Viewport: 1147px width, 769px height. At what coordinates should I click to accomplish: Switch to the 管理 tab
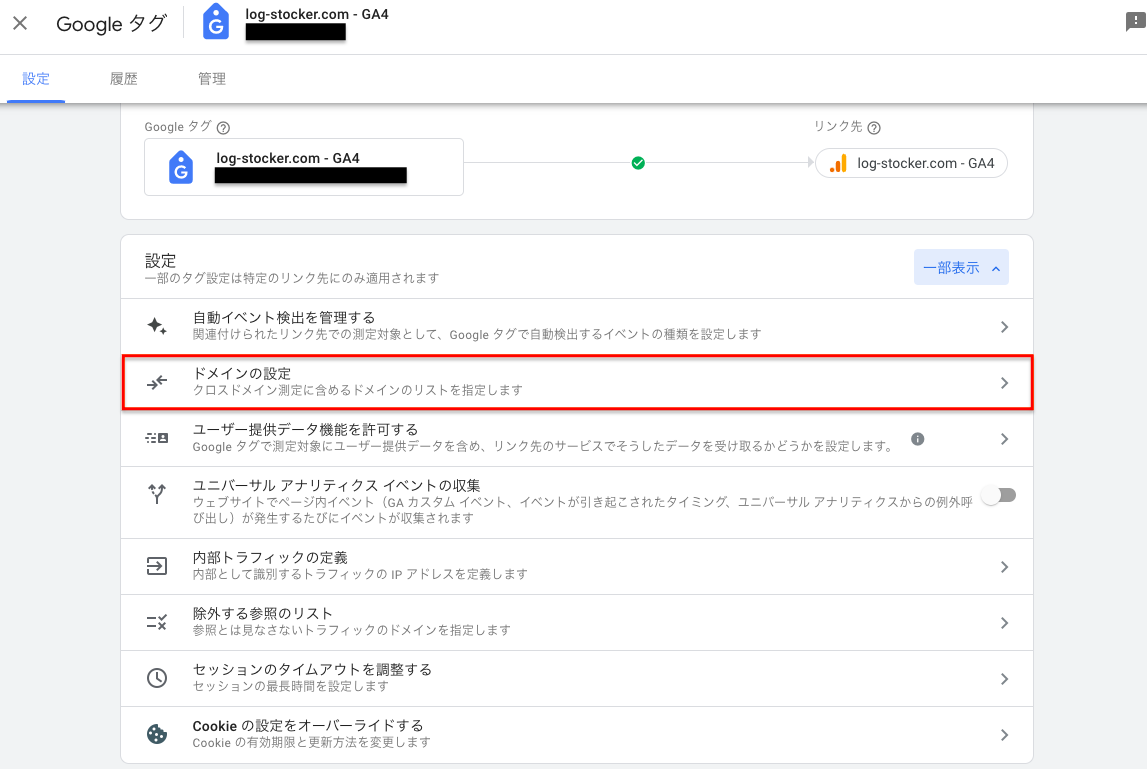[212, 79]
